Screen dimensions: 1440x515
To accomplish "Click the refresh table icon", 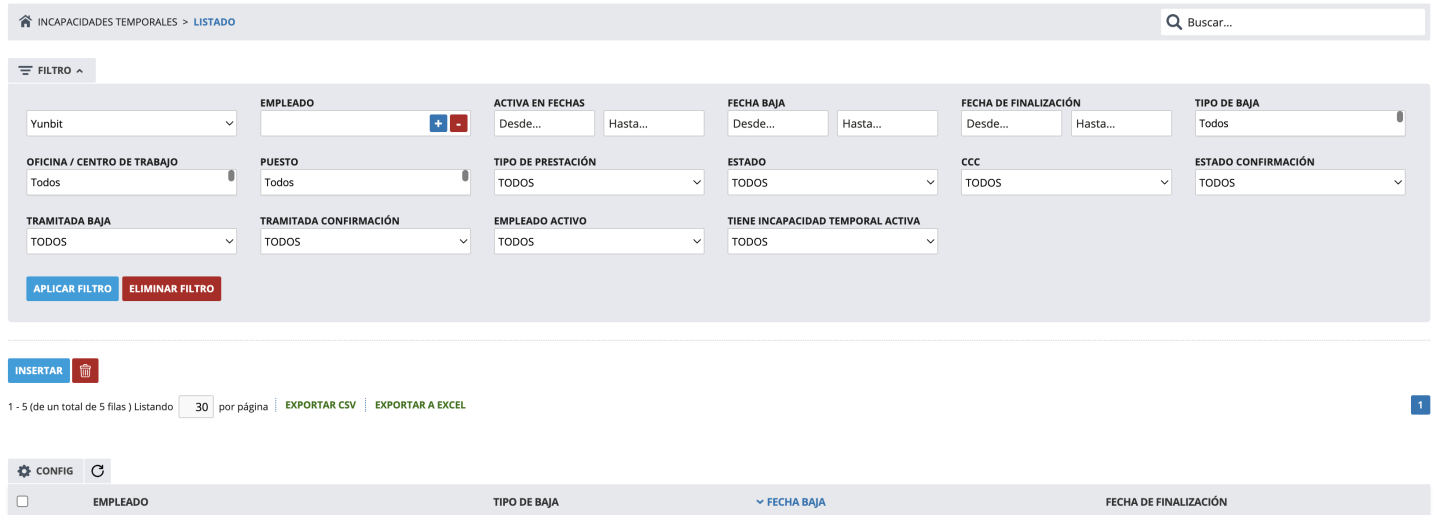I will [x=97, y=471].
